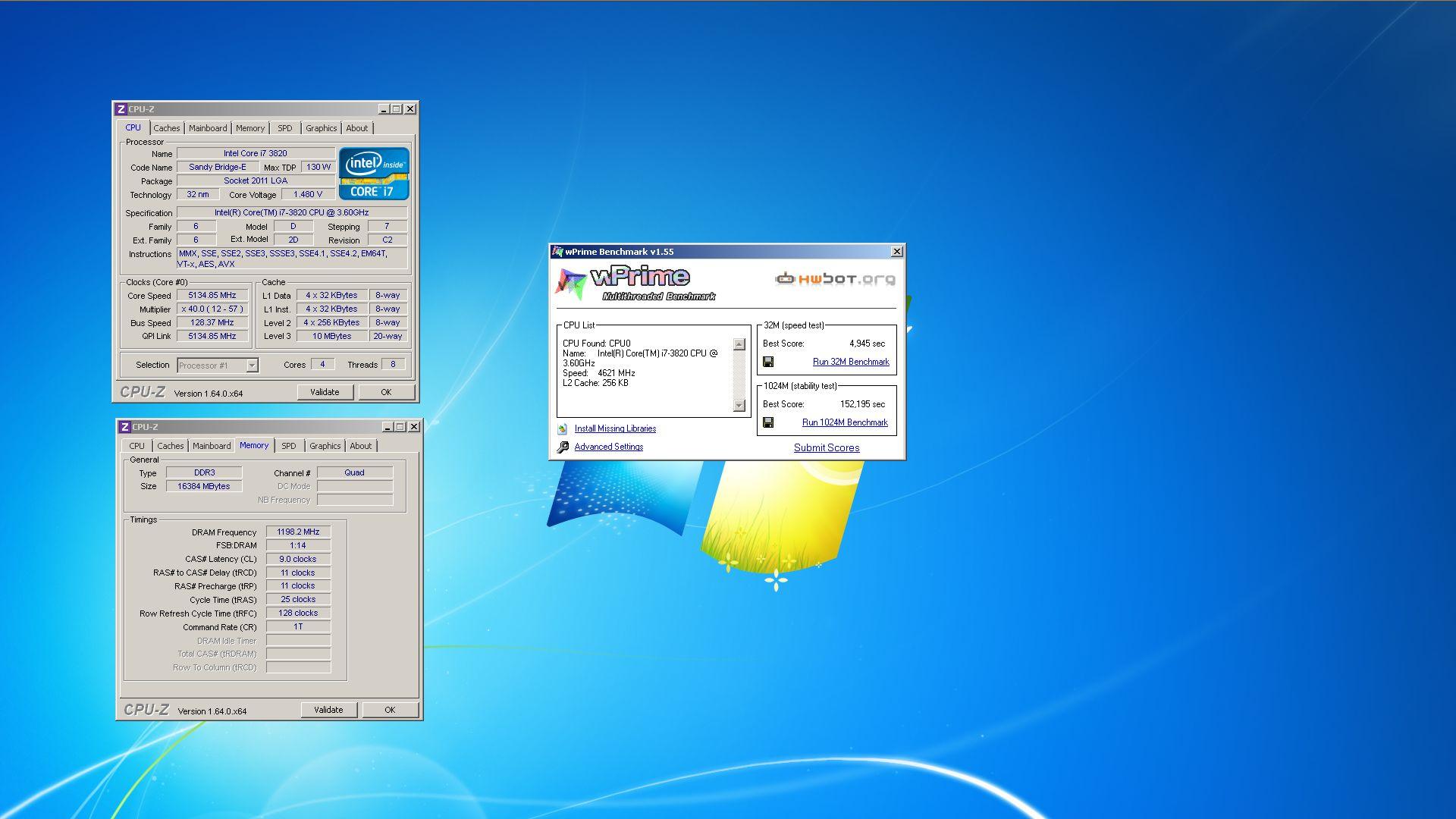Click the DRAM Frequency value 1198.2 MHz
Image resolution: width=1456 pixels, height=819 pixels.
298,532
